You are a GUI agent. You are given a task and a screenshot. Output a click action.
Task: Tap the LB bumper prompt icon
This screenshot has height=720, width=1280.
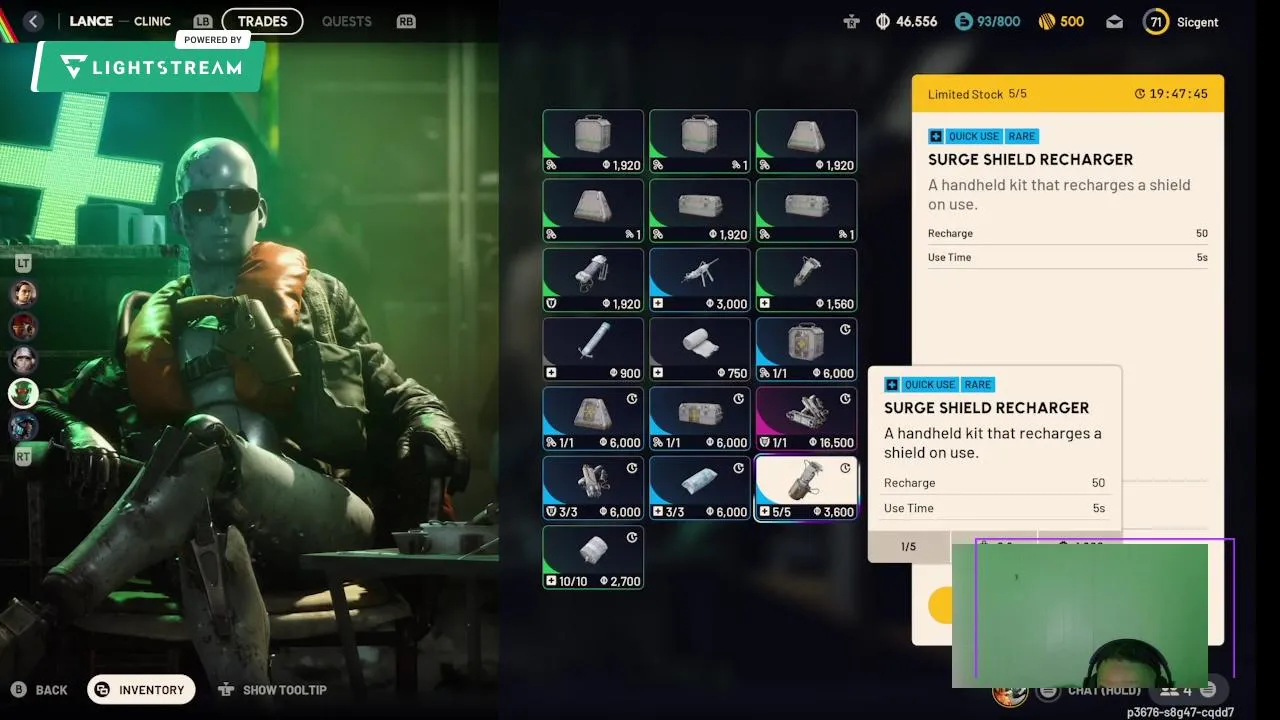tap(204, 21)
